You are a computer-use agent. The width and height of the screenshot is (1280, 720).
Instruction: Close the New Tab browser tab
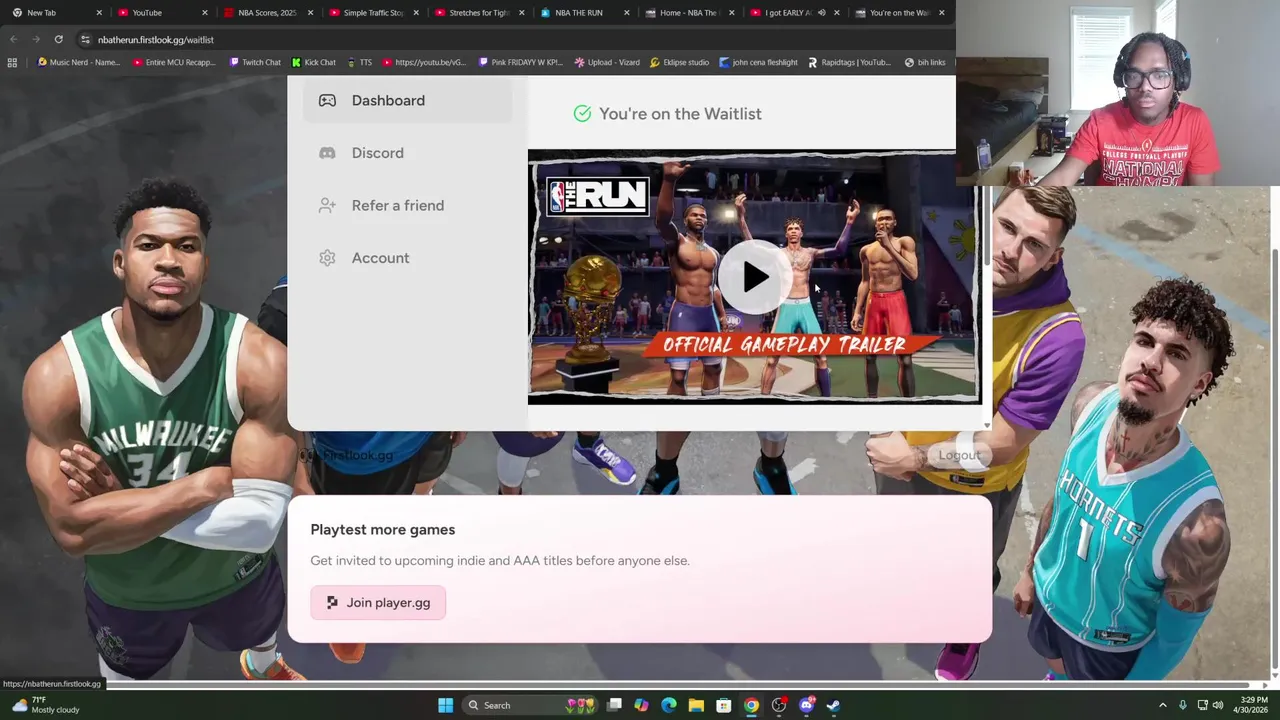pos(99,13)
